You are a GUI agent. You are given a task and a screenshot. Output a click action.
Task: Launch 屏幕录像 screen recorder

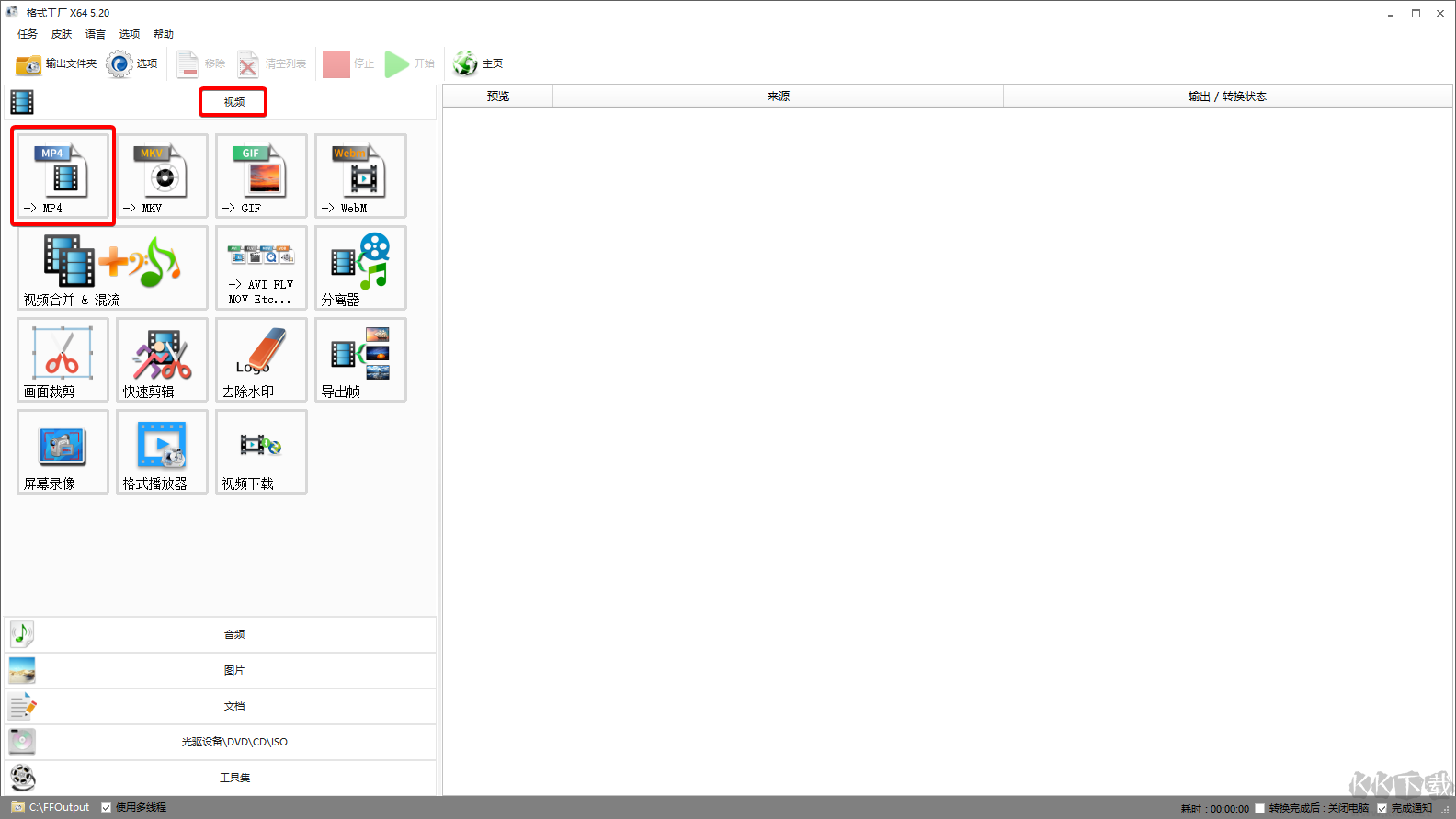63,451
